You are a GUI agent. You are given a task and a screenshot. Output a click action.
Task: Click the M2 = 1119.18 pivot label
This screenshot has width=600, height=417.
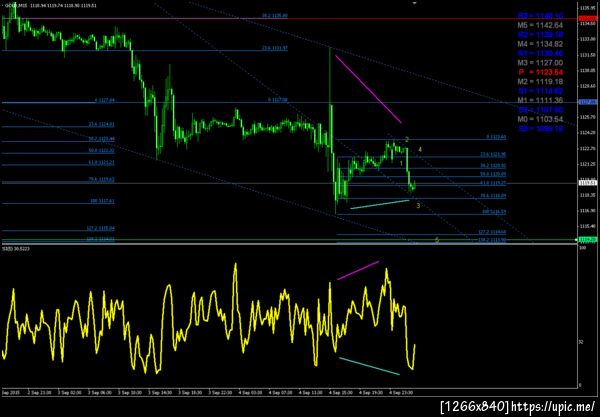(x=540, y=81)
